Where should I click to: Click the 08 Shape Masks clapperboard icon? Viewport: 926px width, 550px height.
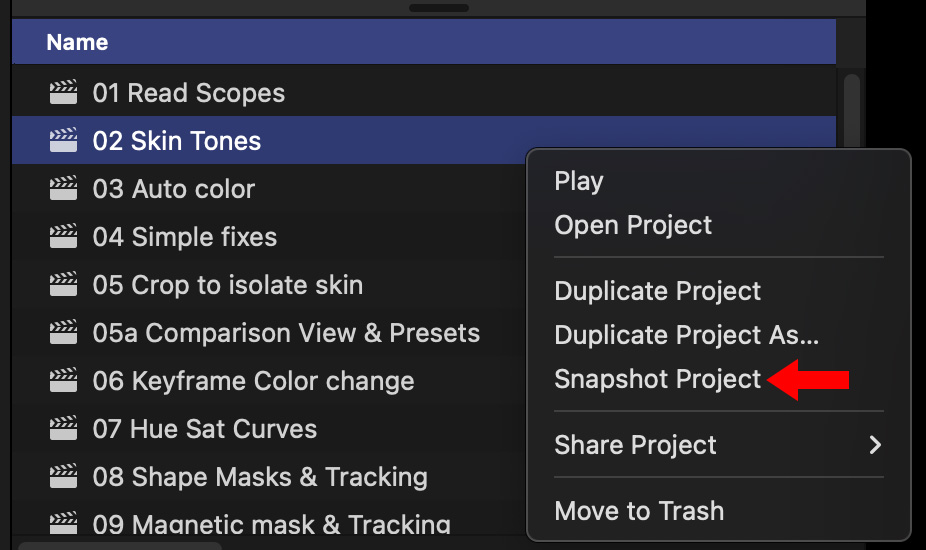63,477
